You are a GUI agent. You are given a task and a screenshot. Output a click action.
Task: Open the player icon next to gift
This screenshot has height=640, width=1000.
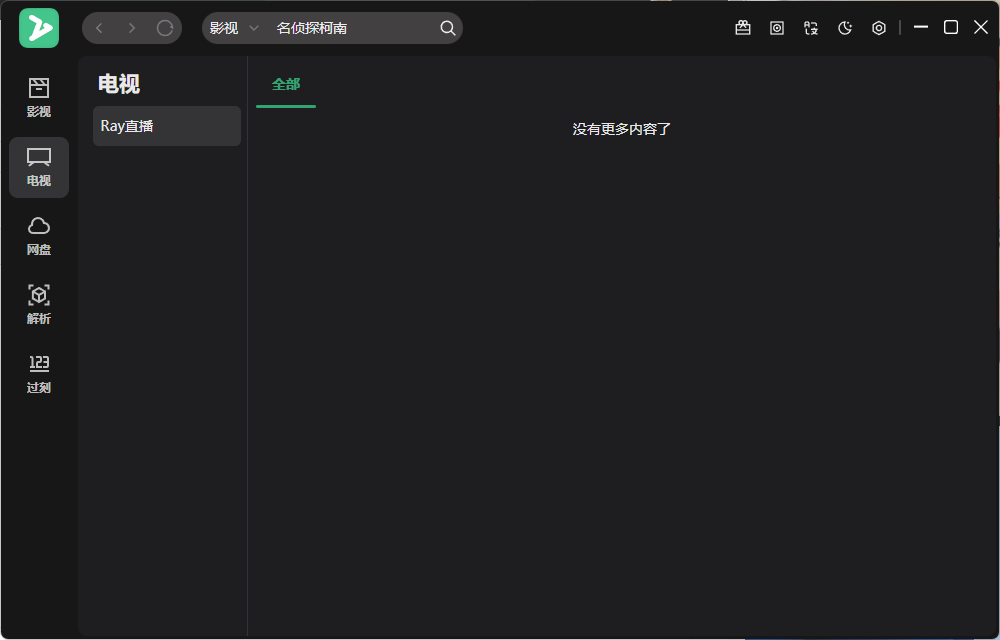(x=777, y=28)
